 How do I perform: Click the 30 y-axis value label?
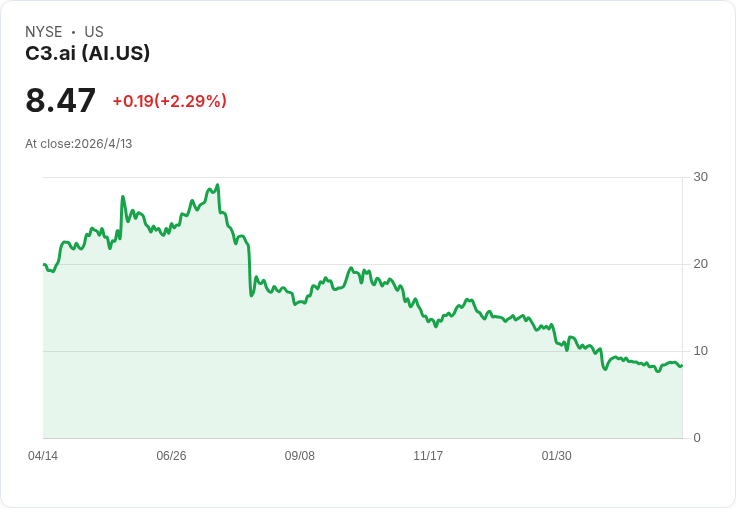pyautogui.click(x=701, y=177)
